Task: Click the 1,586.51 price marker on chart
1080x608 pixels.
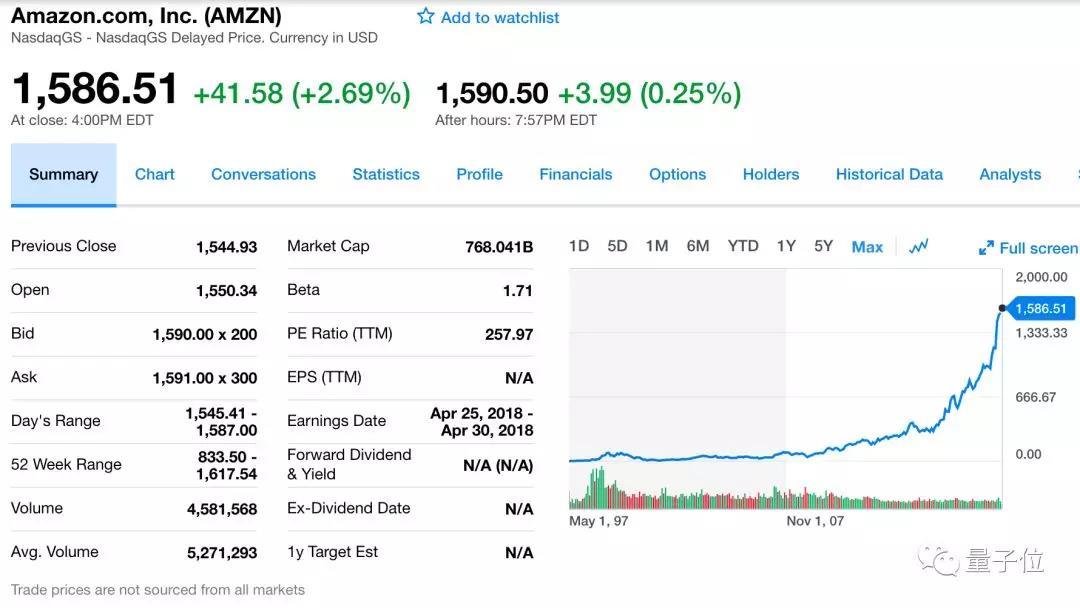Action: coord(1040,308)
